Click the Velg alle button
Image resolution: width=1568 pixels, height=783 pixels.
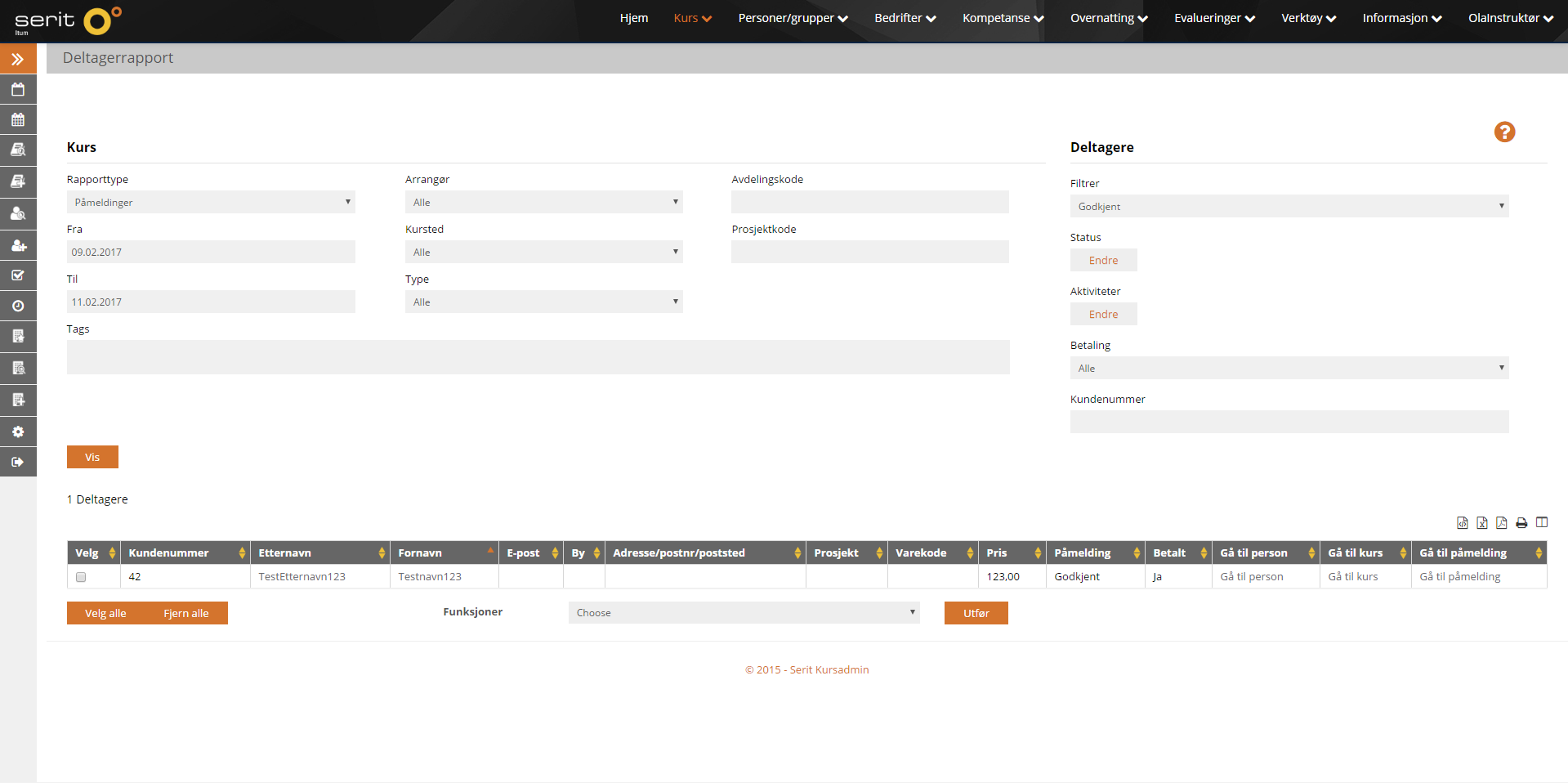(105, 613)
